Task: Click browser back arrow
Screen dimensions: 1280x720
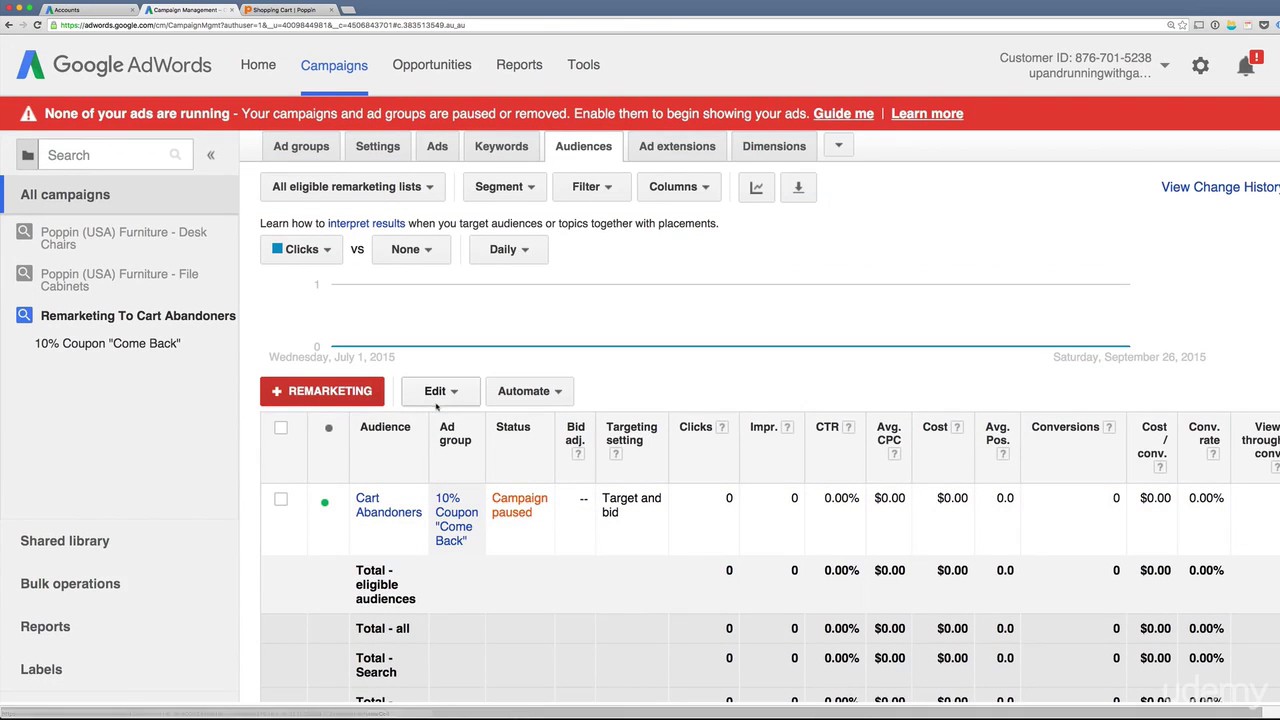Action: (9, 25)
